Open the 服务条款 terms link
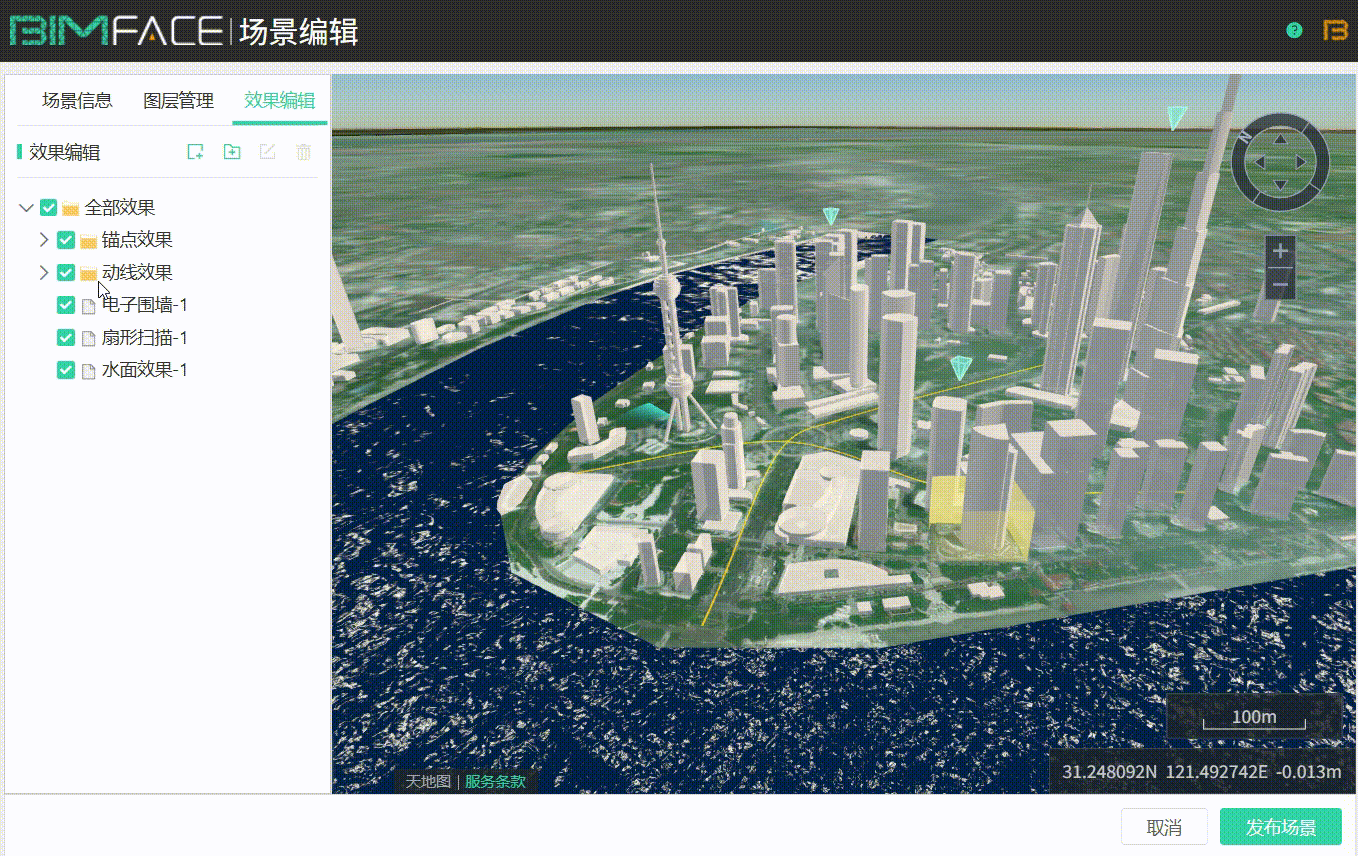1358x856 pixels. coord(495,781)
